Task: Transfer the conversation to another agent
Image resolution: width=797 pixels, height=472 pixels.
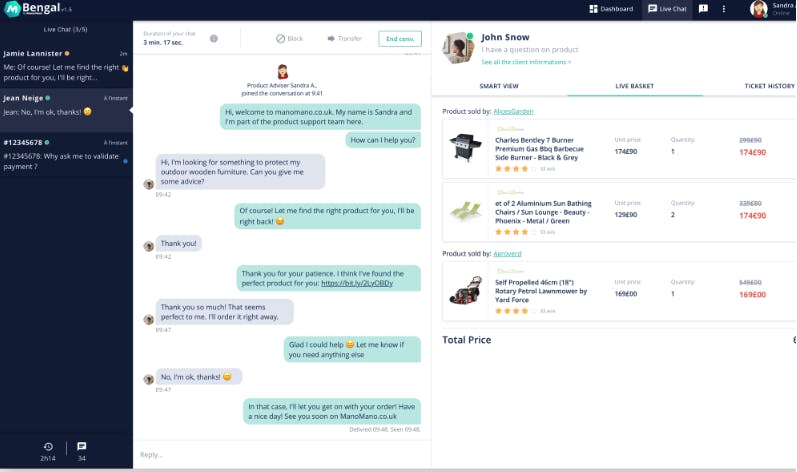Action: click(x=344, y=39)
